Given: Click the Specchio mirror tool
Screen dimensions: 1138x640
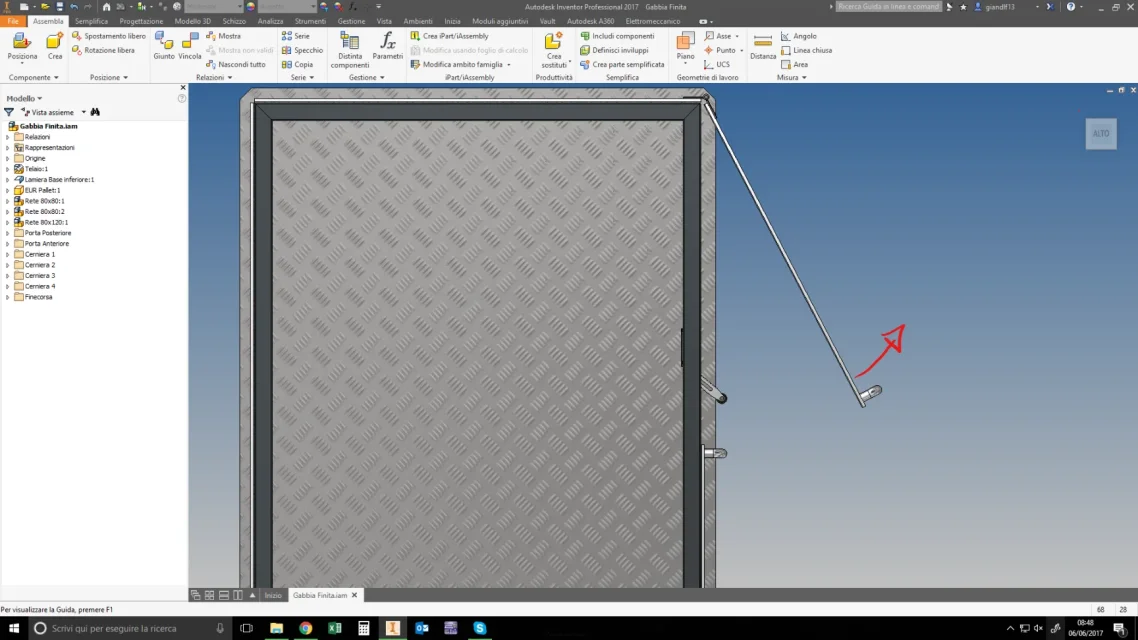Looking at the screenshot, I should click(x=302, y=50).
